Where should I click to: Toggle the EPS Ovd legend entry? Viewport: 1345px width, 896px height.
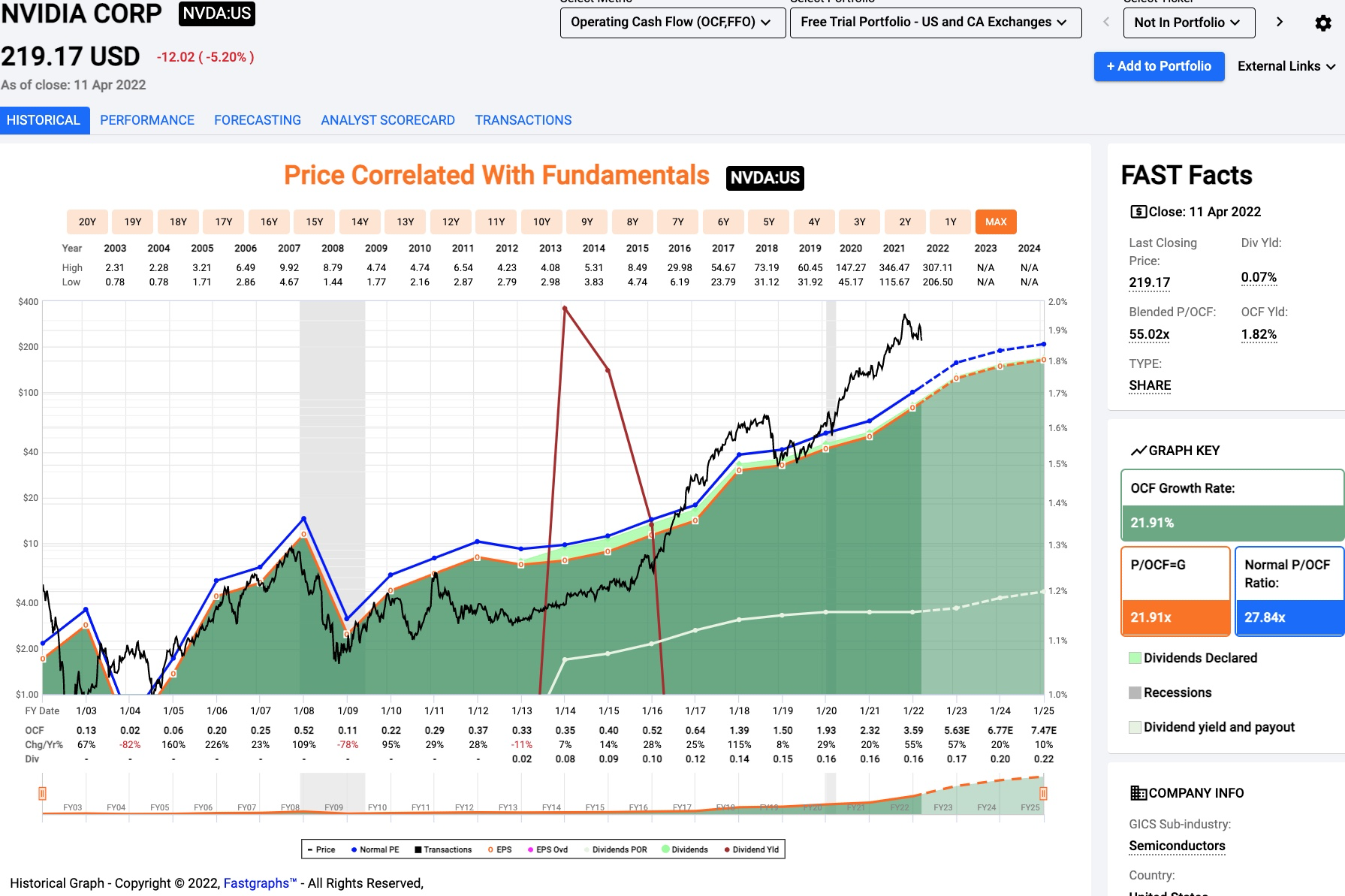[547, 849]
